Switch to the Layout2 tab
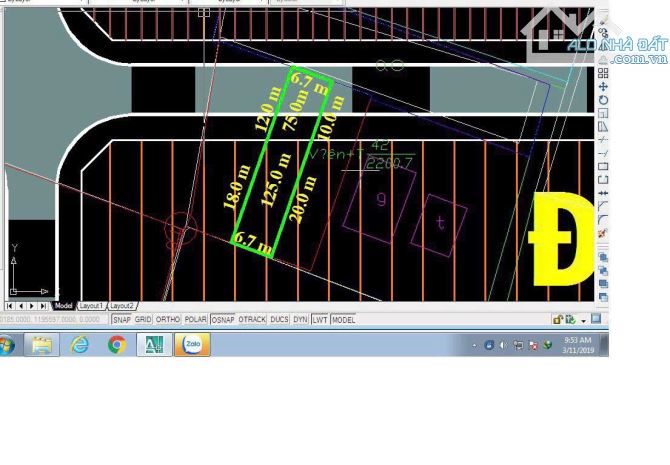The height and width of the screenshot is (465, 670). pos(122,306)
